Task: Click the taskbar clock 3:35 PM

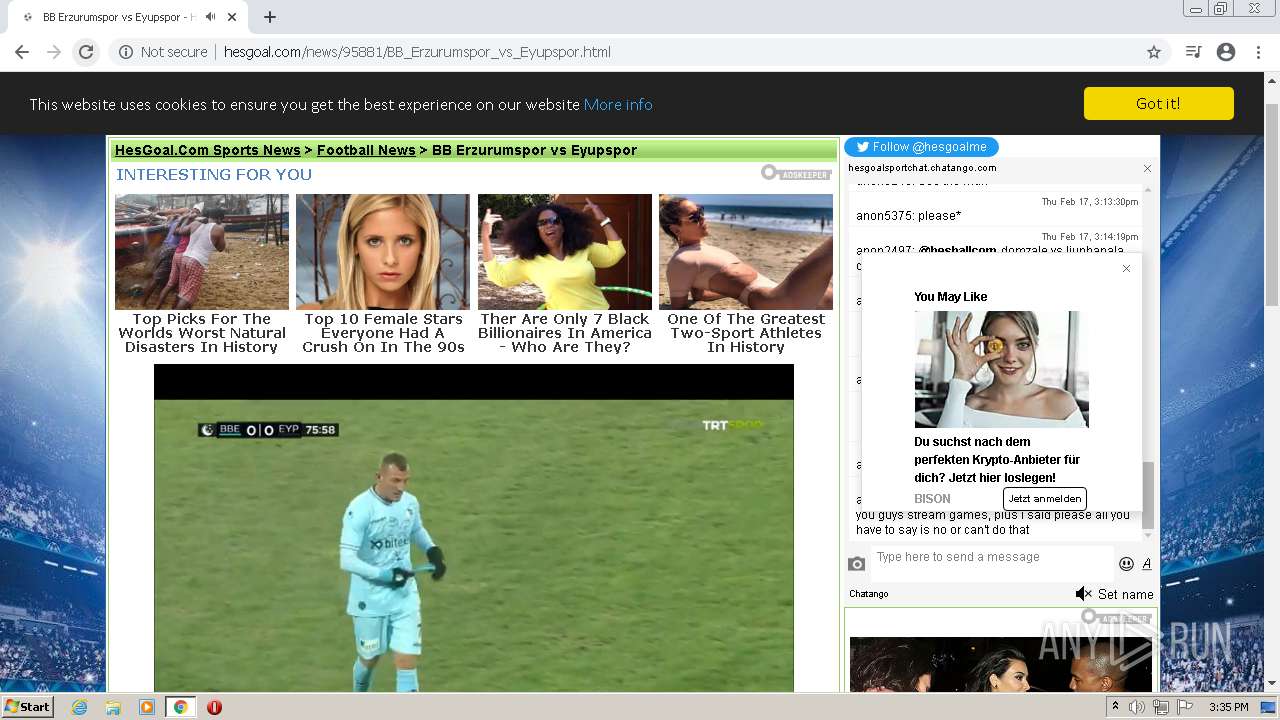Action: tap(1228, 707)
